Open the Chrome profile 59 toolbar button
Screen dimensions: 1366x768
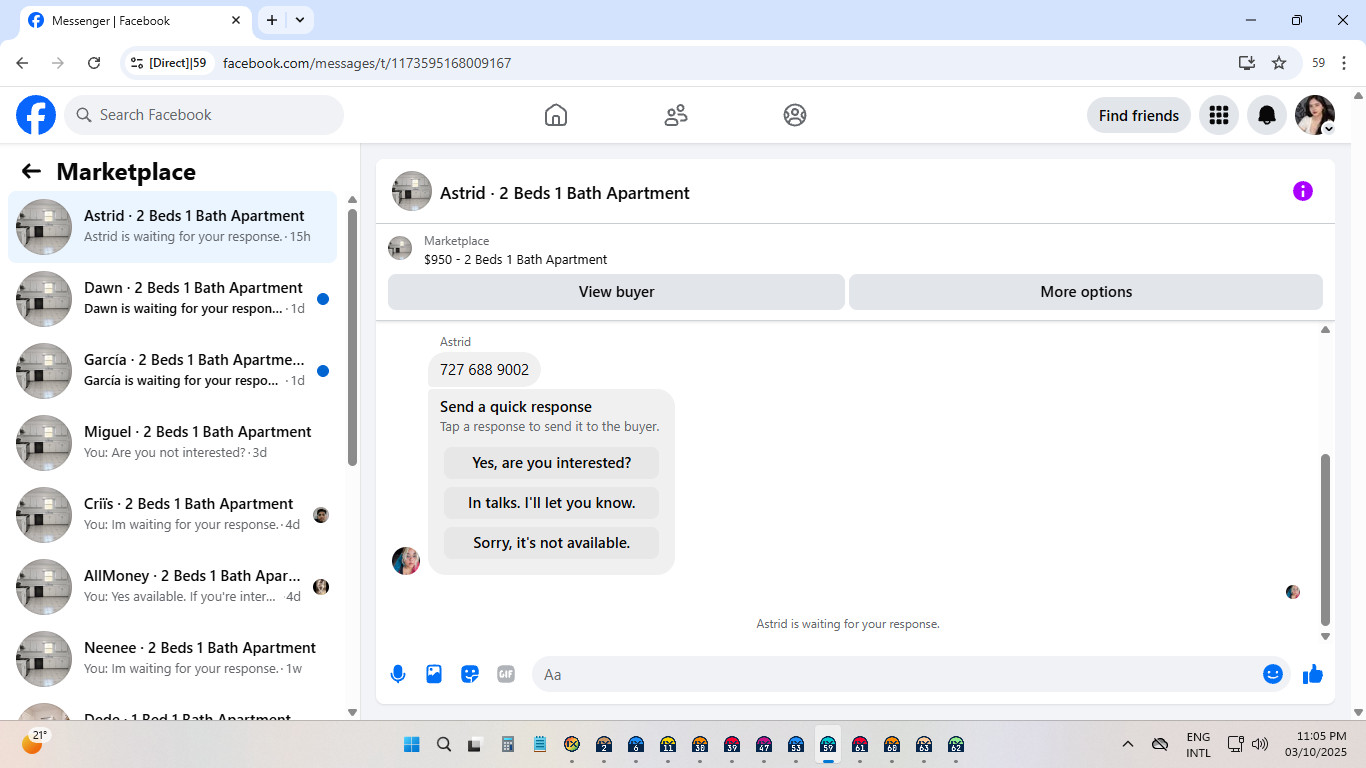[1318, 63]
